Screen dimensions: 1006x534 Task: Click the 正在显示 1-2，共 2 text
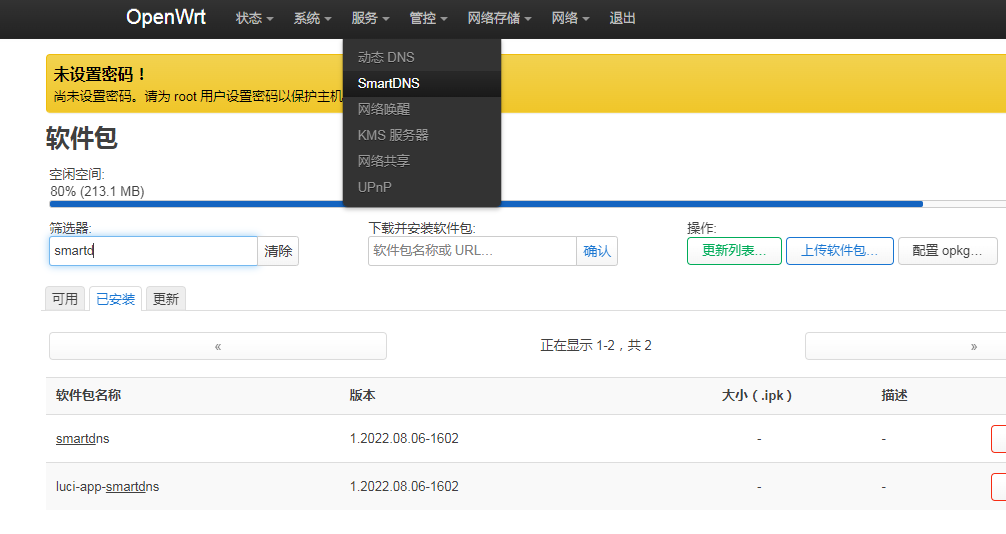coord(596,345)
